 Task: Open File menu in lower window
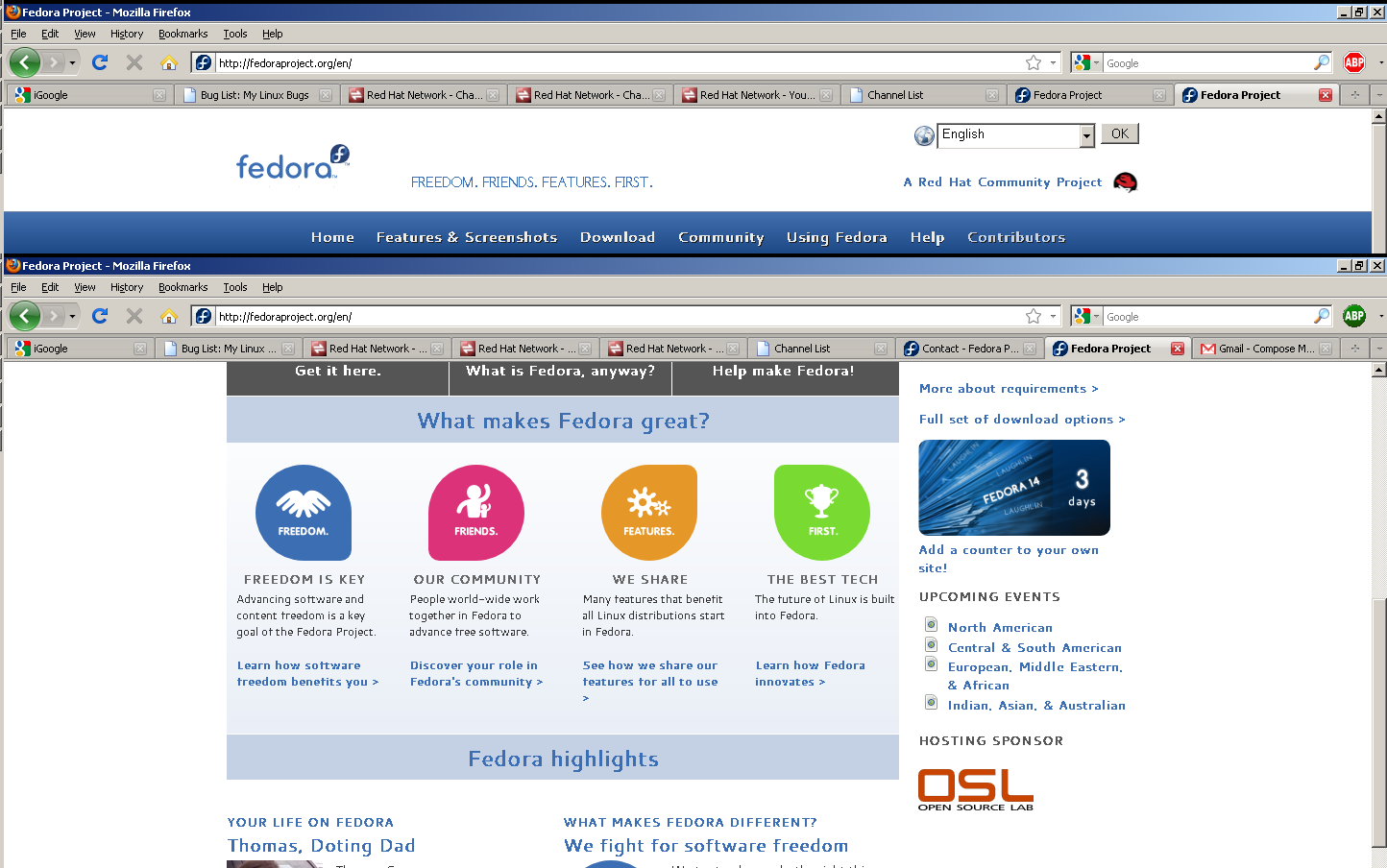point(18,287)
